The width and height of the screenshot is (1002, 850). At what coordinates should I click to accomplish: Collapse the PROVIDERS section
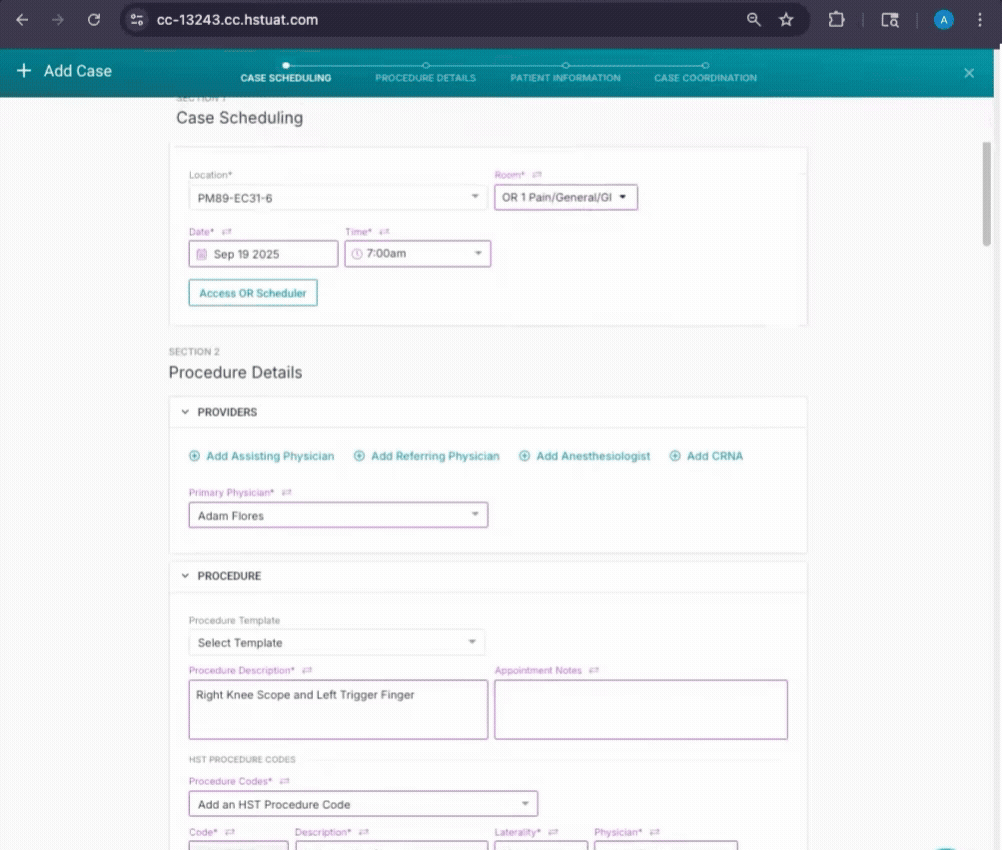(x=185, y=412)
